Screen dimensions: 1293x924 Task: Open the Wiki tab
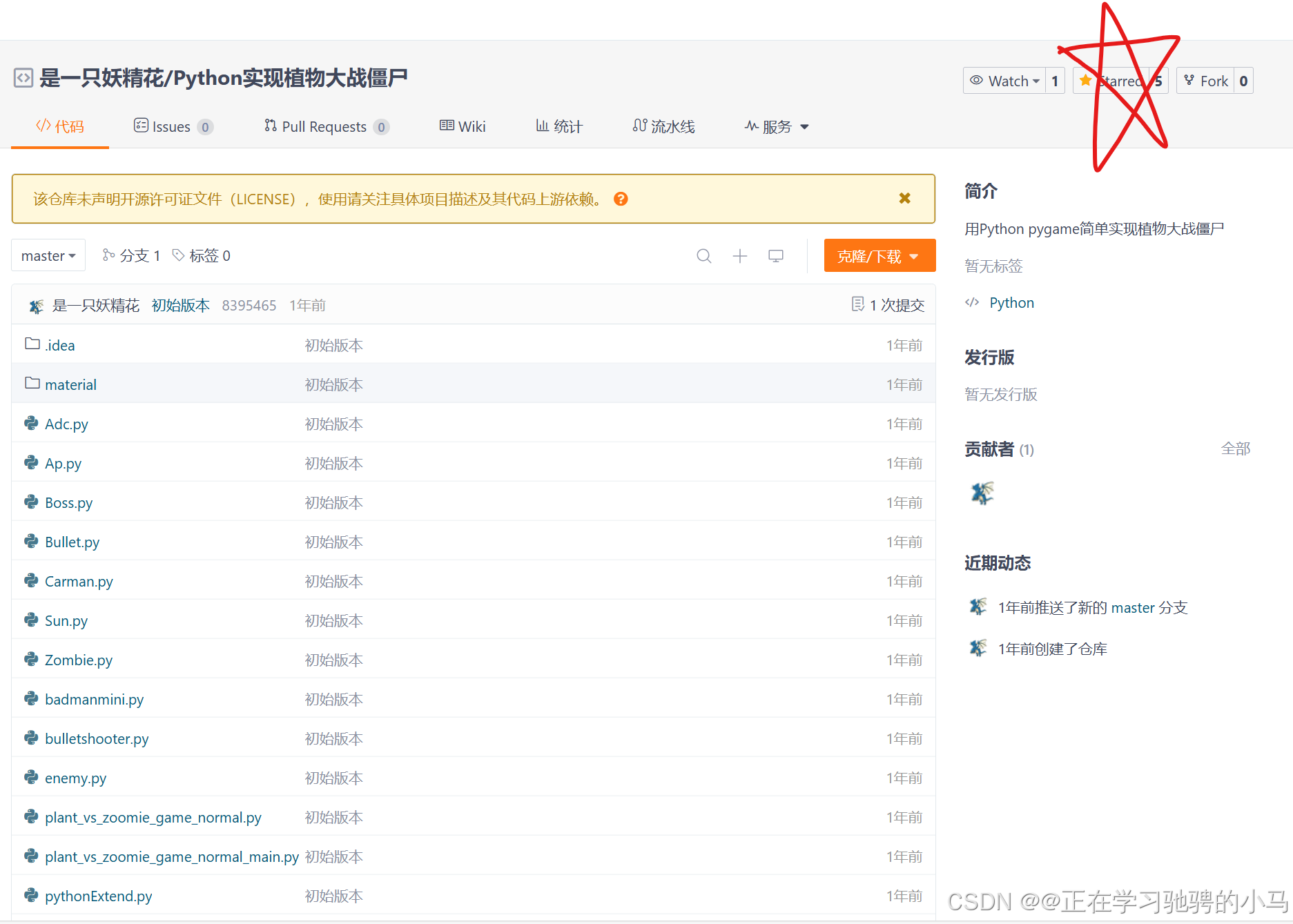pos(463,126)
